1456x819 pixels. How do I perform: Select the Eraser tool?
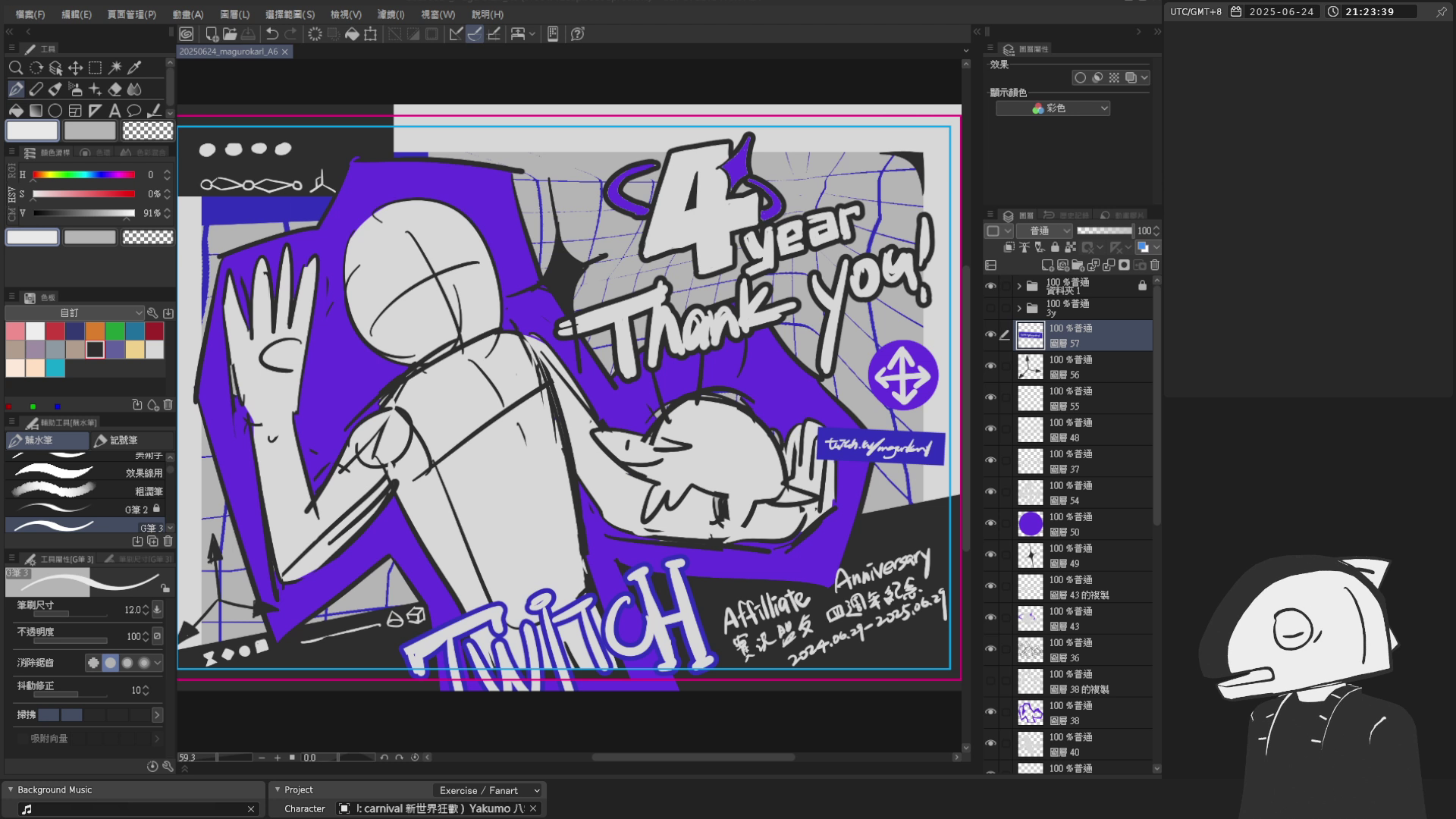point(115,89)
